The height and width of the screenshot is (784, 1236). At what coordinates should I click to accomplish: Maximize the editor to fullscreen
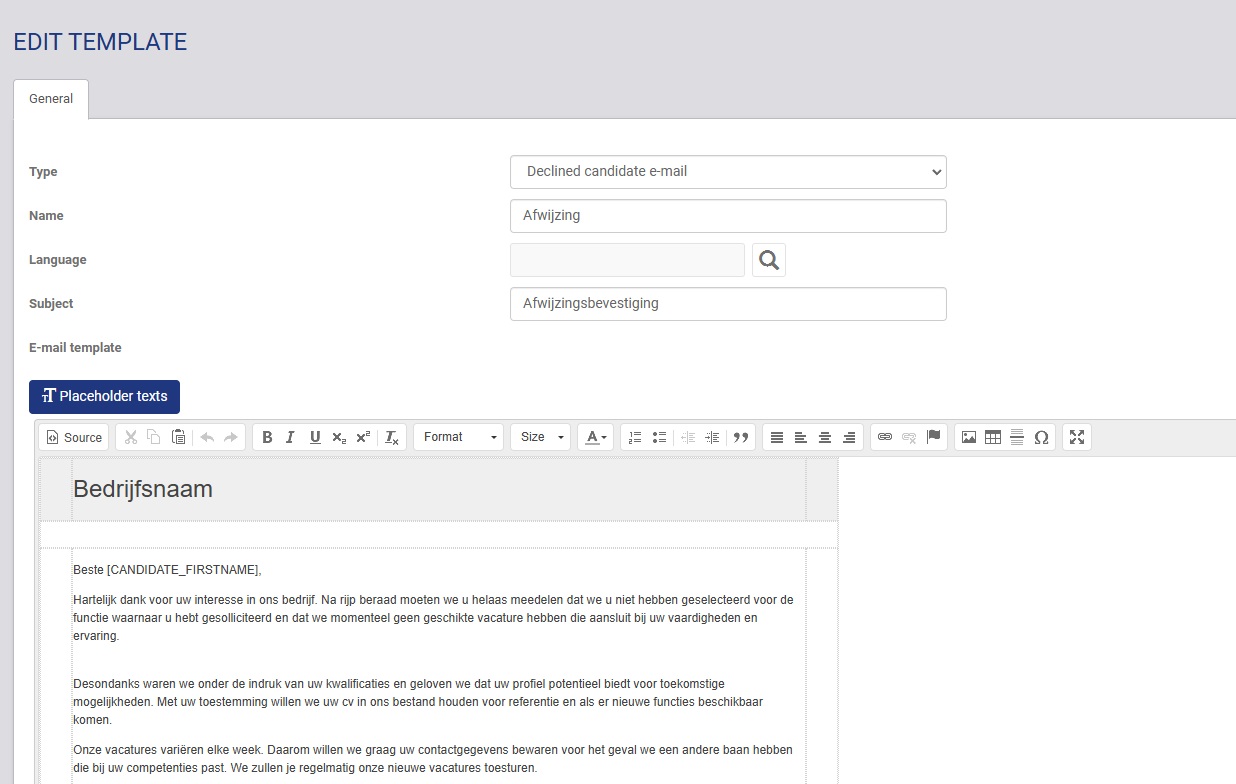point(1077,437)
